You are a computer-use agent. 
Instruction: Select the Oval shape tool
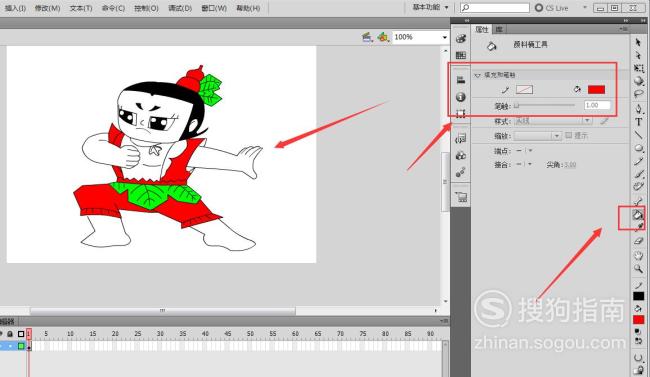(638, 148)
